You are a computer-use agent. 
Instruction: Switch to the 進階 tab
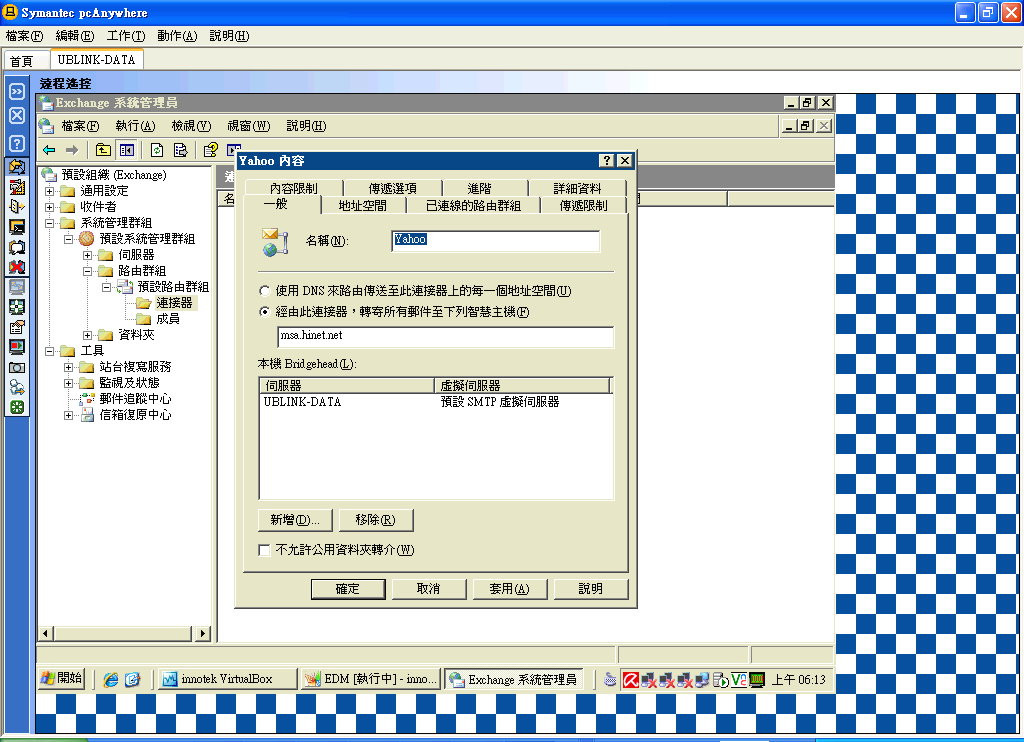pyautogui.click(x=479, y=188)
